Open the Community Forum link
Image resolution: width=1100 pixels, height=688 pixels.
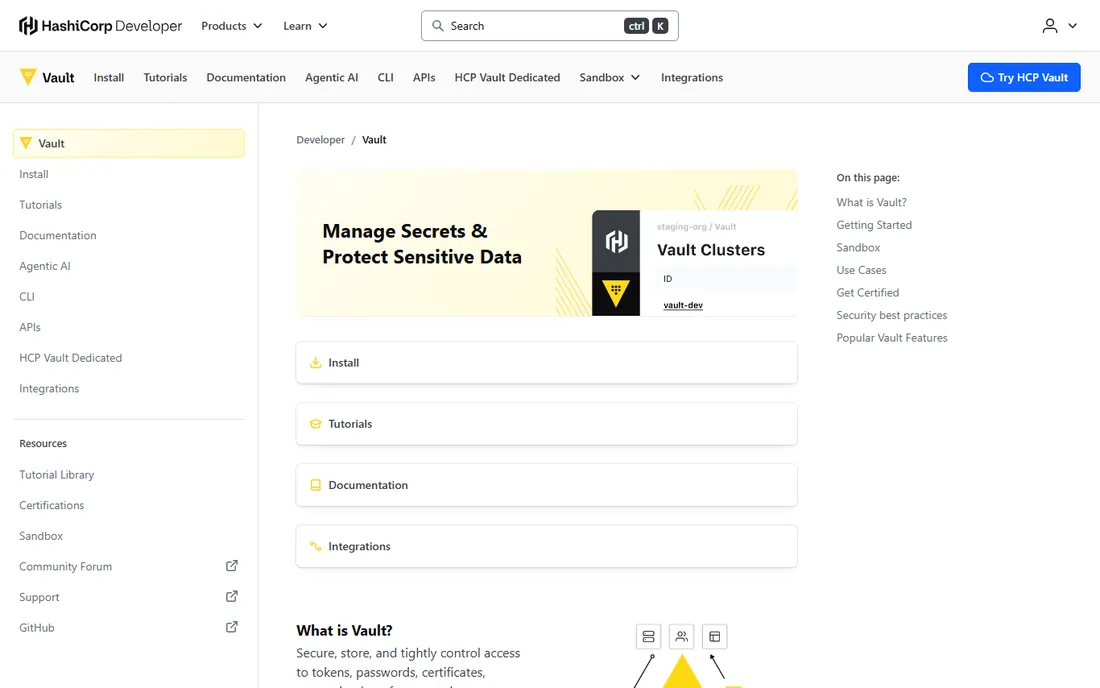click(66, 567)
